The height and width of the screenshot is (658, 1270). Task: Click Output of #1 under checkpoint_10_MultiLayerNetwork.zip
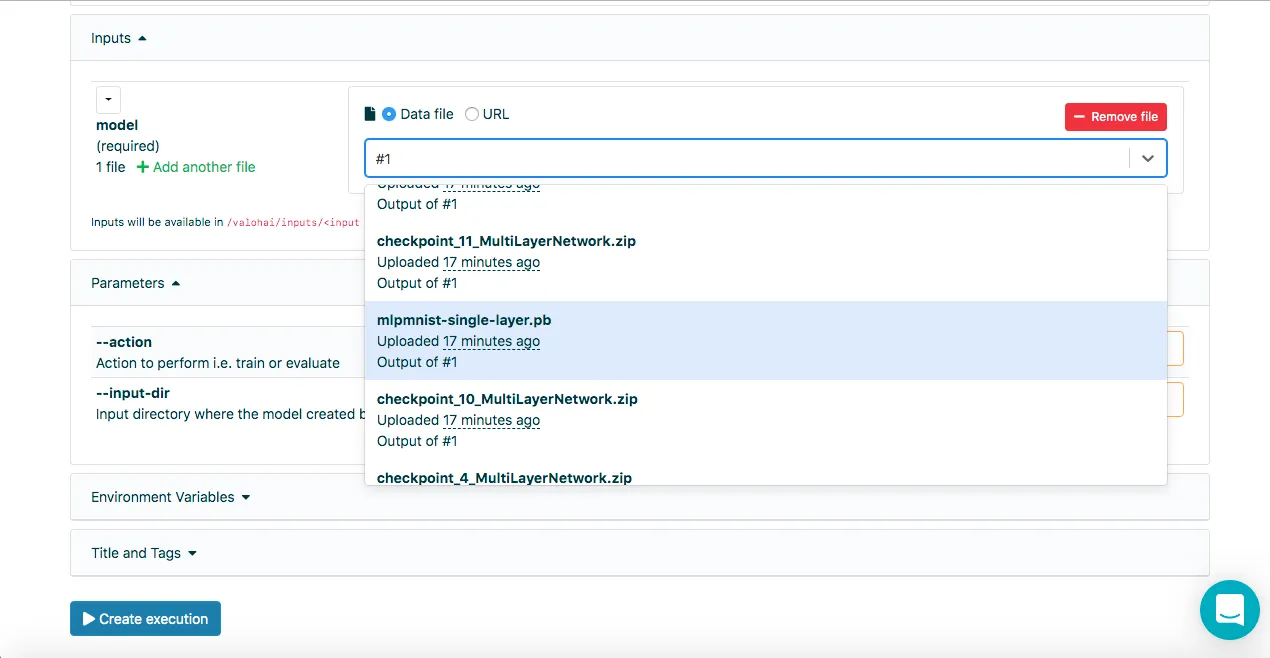[x=417, y=441]
